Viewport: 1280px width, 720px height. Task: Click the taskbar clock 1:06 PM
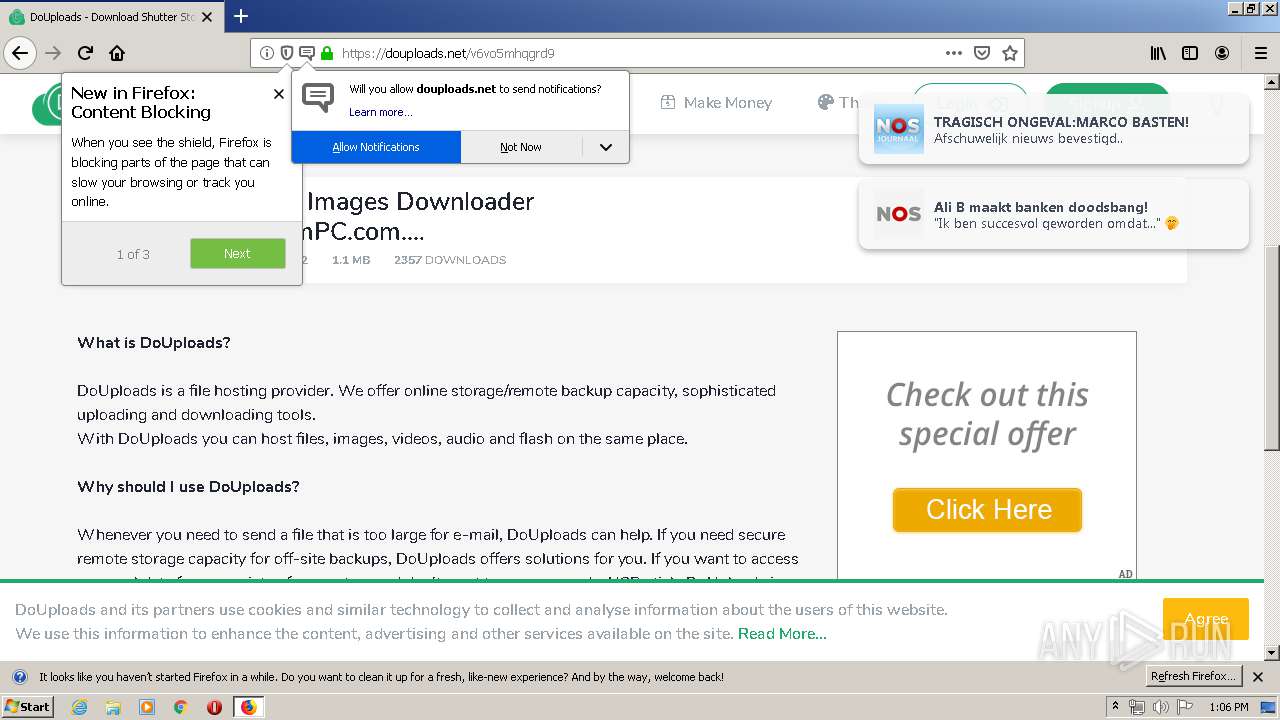pos(1228,707)
